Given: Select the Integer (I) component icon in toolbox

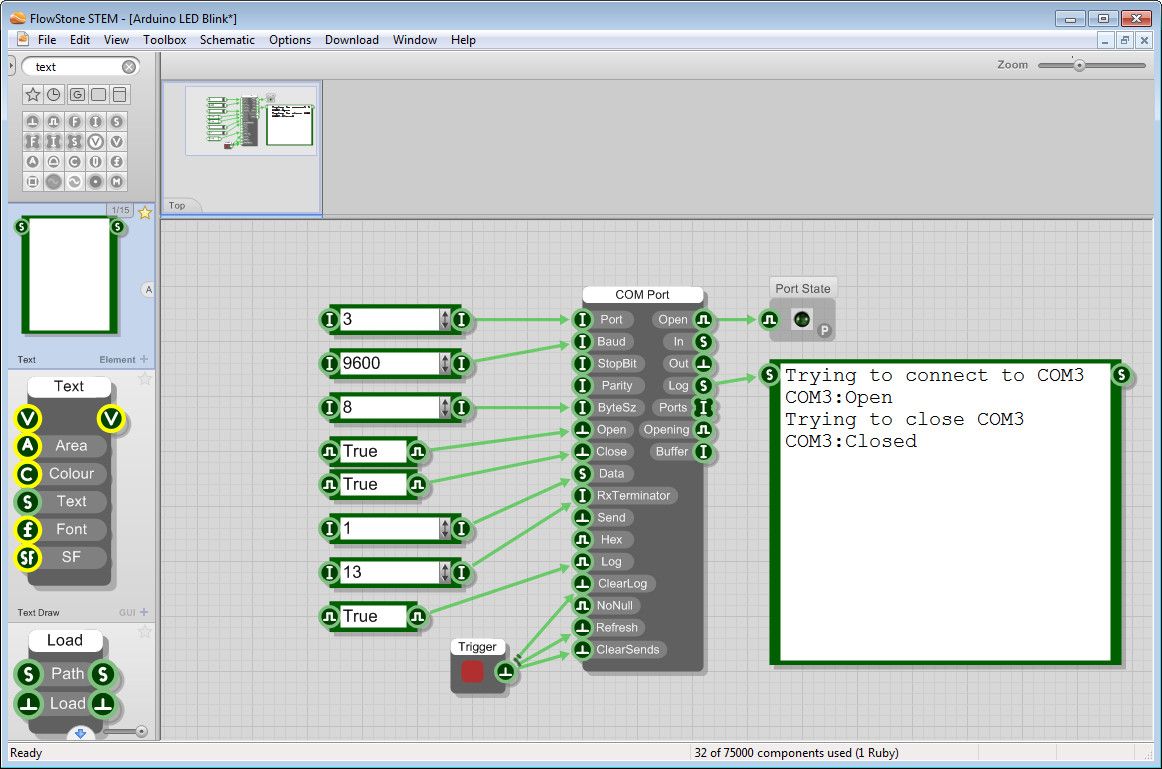Looking at the screenshot, I should point(96,121).
